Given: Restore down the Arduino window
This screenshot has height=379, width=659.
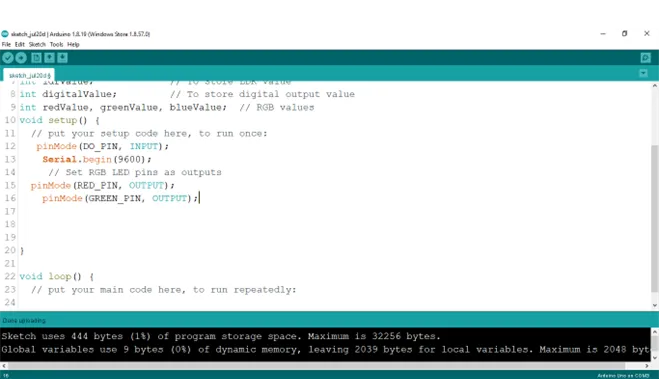Looking at the screenshot, I should (x=625, y=34).
